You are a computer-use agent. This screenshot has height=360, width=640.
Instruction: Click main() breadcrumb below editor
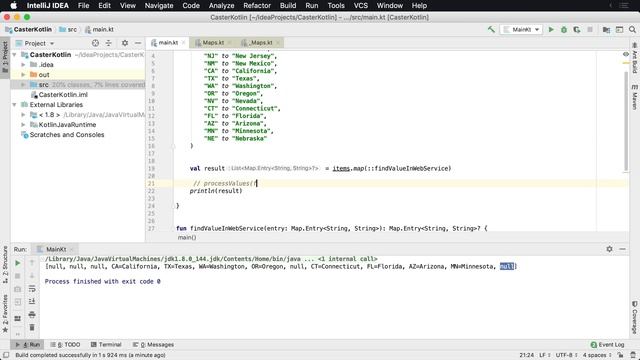pos(187,238)
